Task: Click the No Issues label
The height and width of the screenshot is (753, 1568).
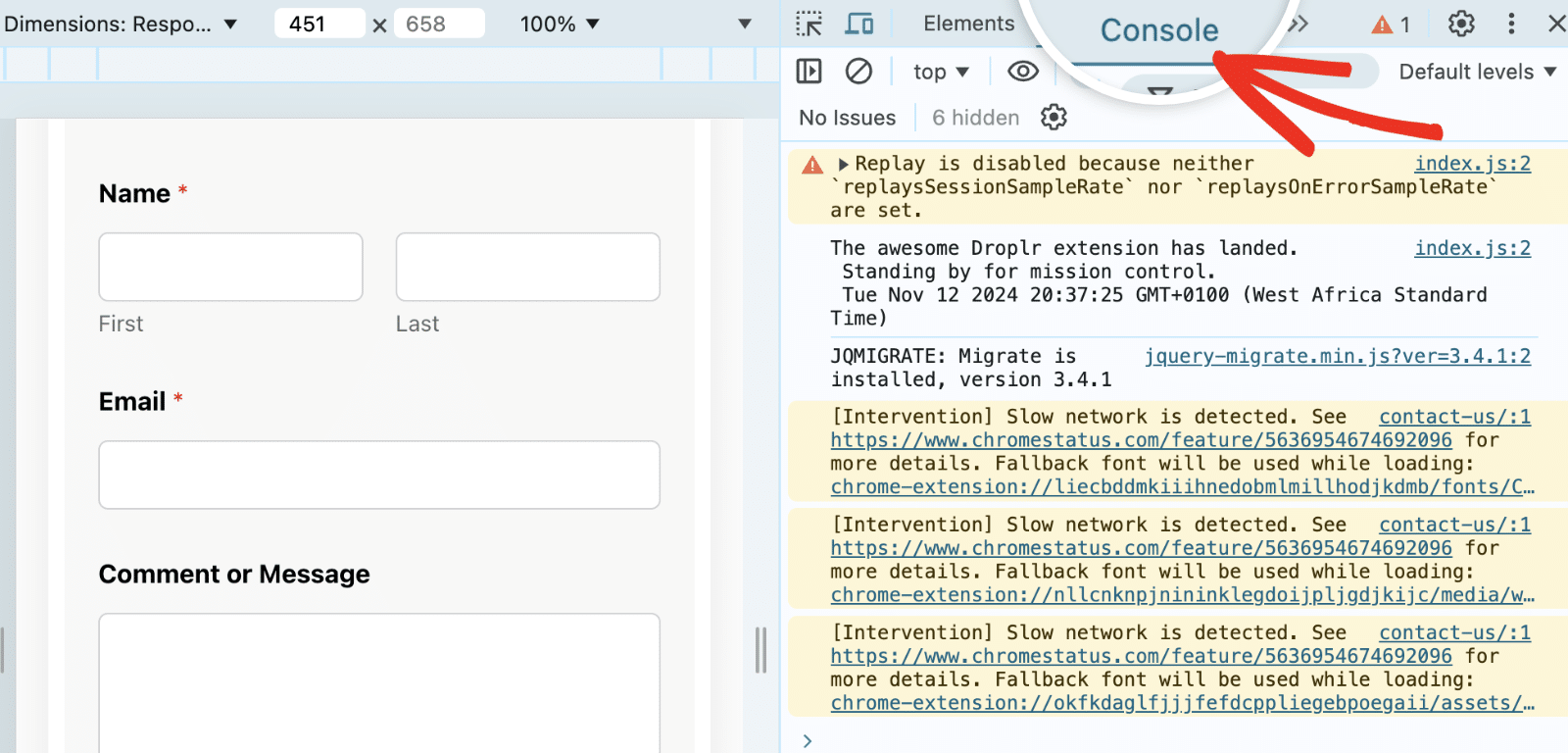Action: [x=847, y=118]
